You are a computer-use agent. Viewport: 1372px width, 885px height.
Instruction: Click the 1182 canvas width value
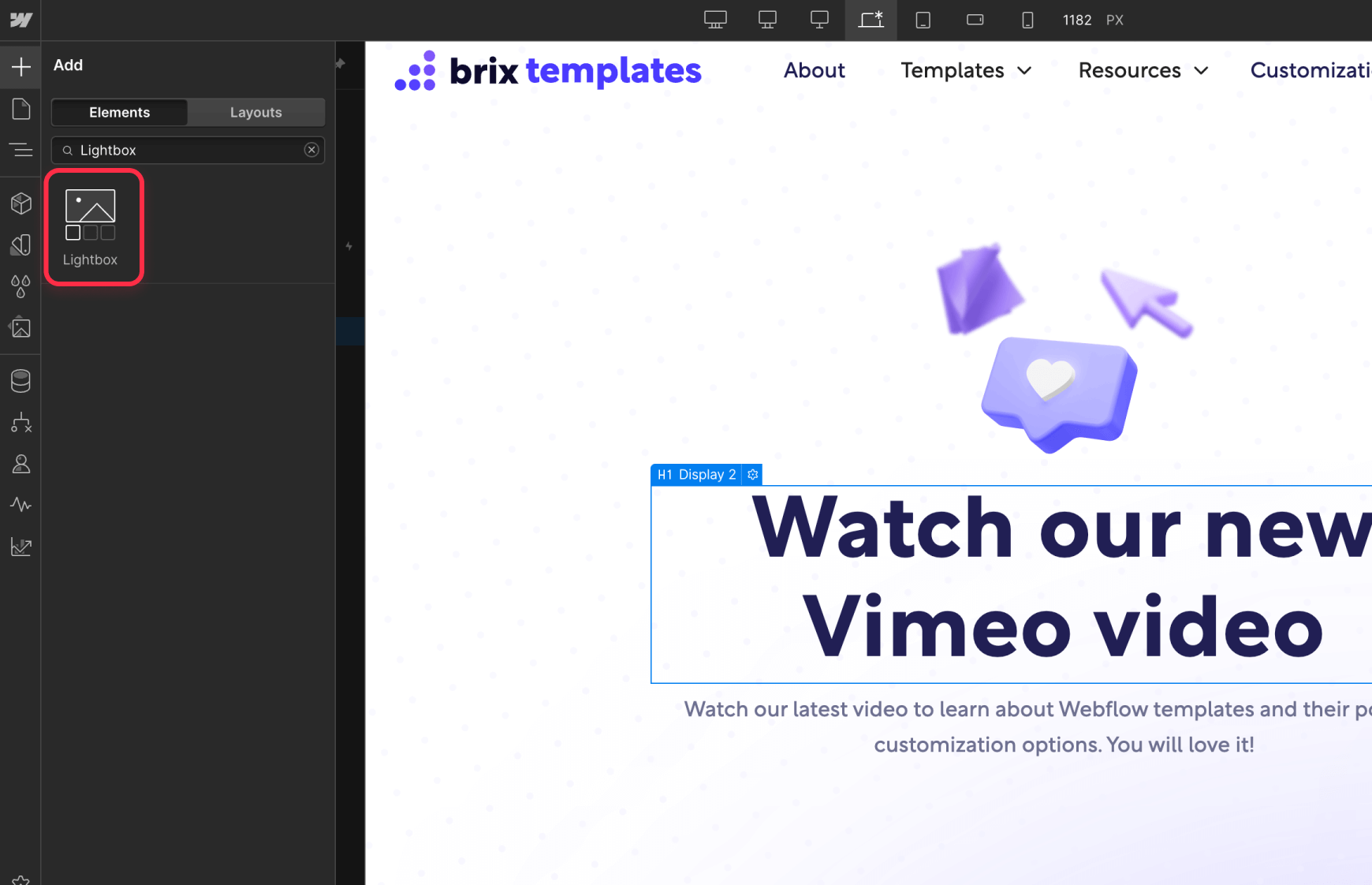tap(1077, 20)
